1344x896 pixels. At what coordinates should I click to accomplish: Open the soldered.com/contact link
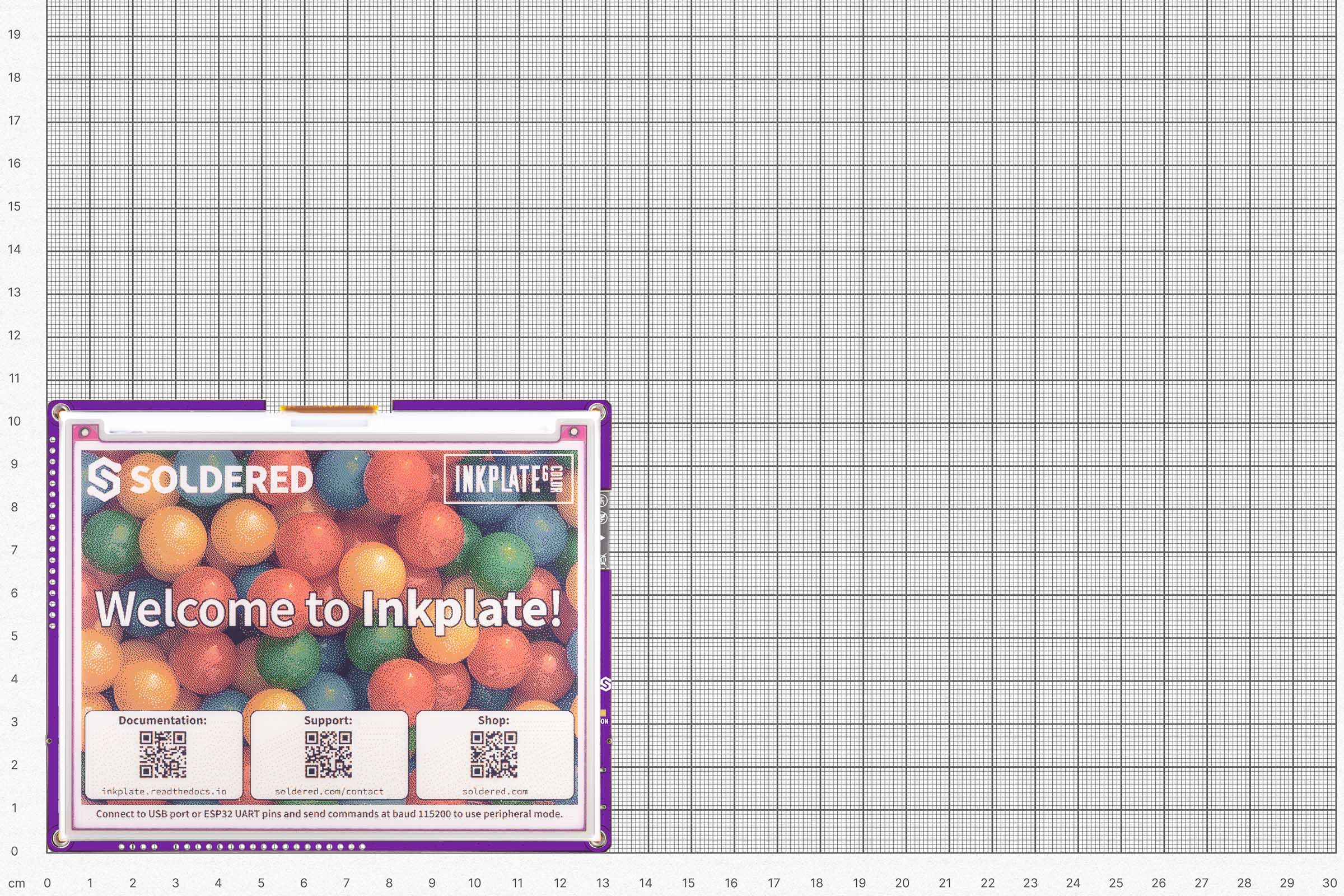[x=329, y=791]
